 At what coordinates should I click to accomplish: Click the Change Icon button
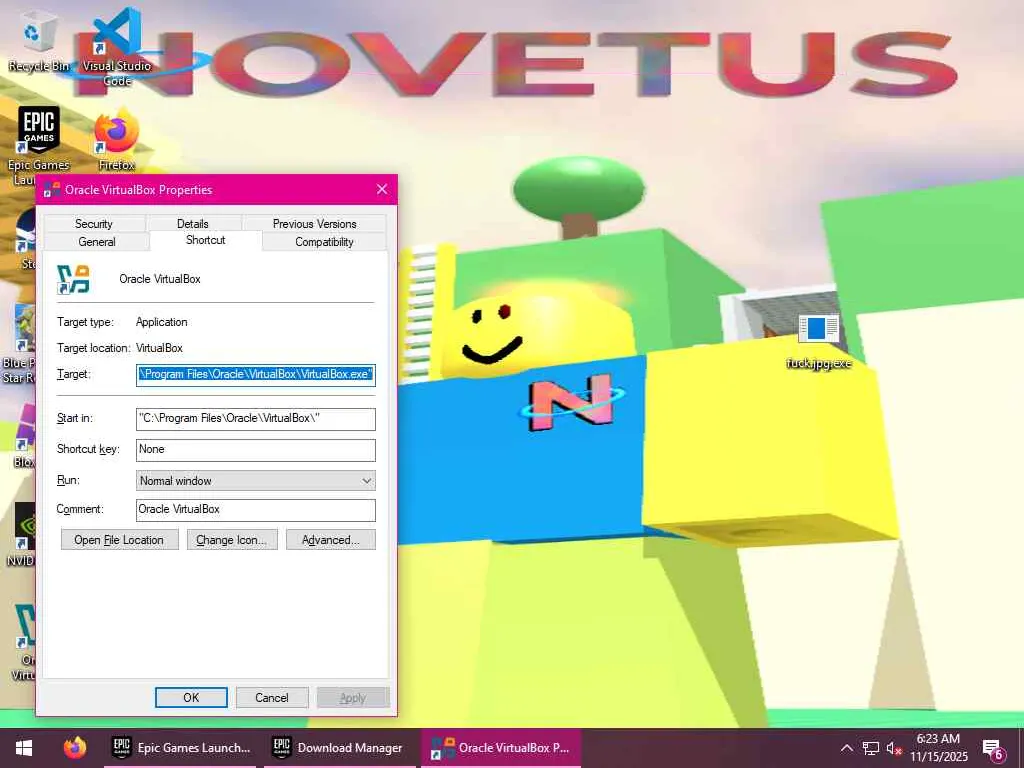tap(232, 540)
